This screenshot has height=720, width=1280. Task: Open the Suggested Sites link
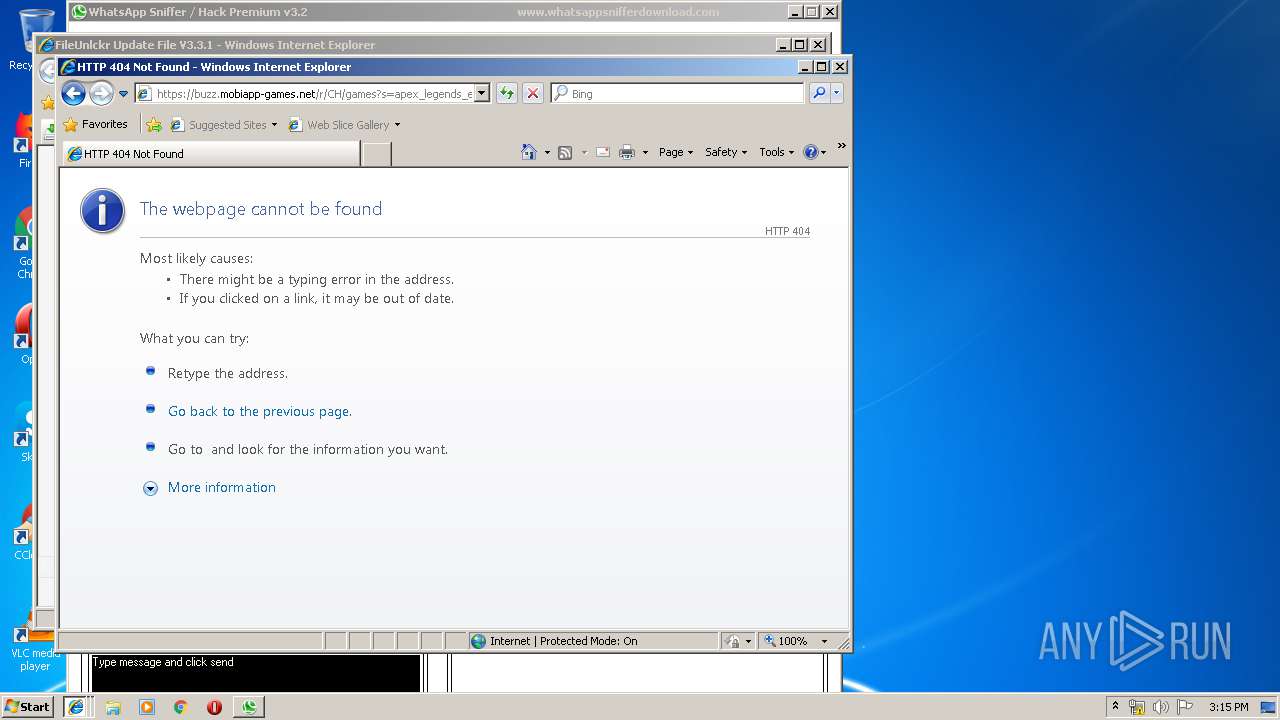(224, 125)
